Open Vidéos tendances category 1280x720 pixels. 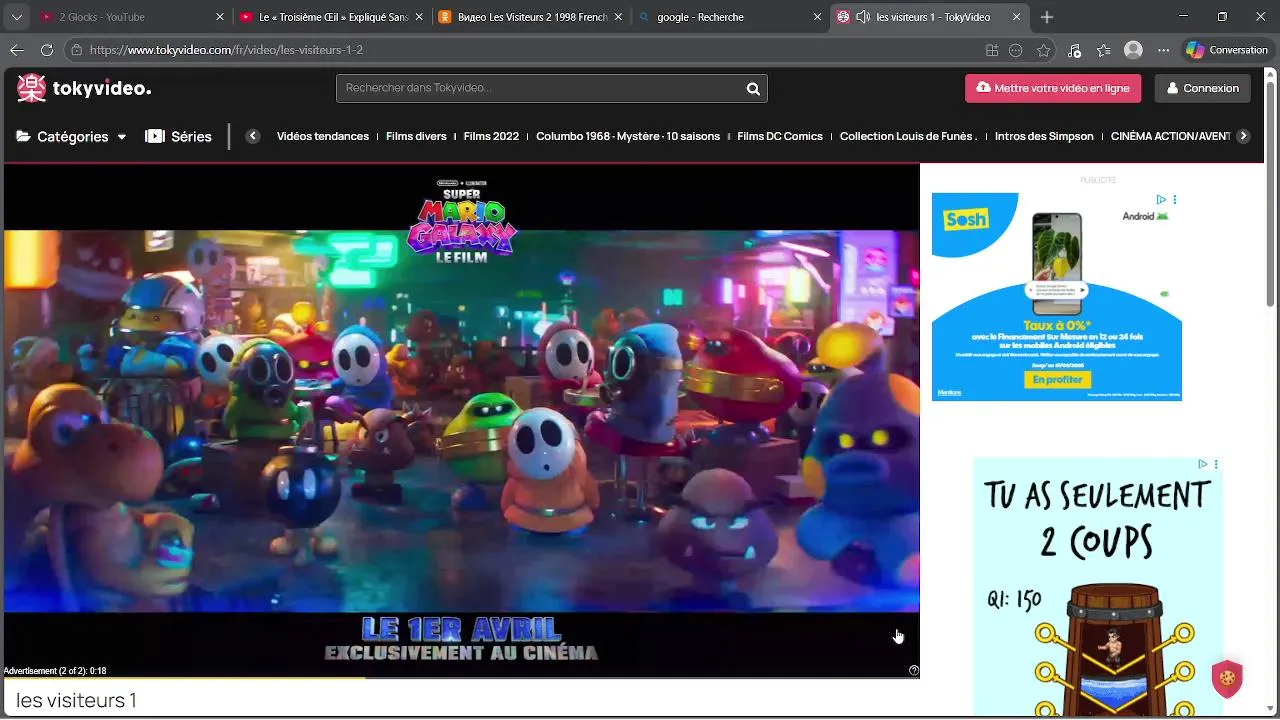coord(323,136)
